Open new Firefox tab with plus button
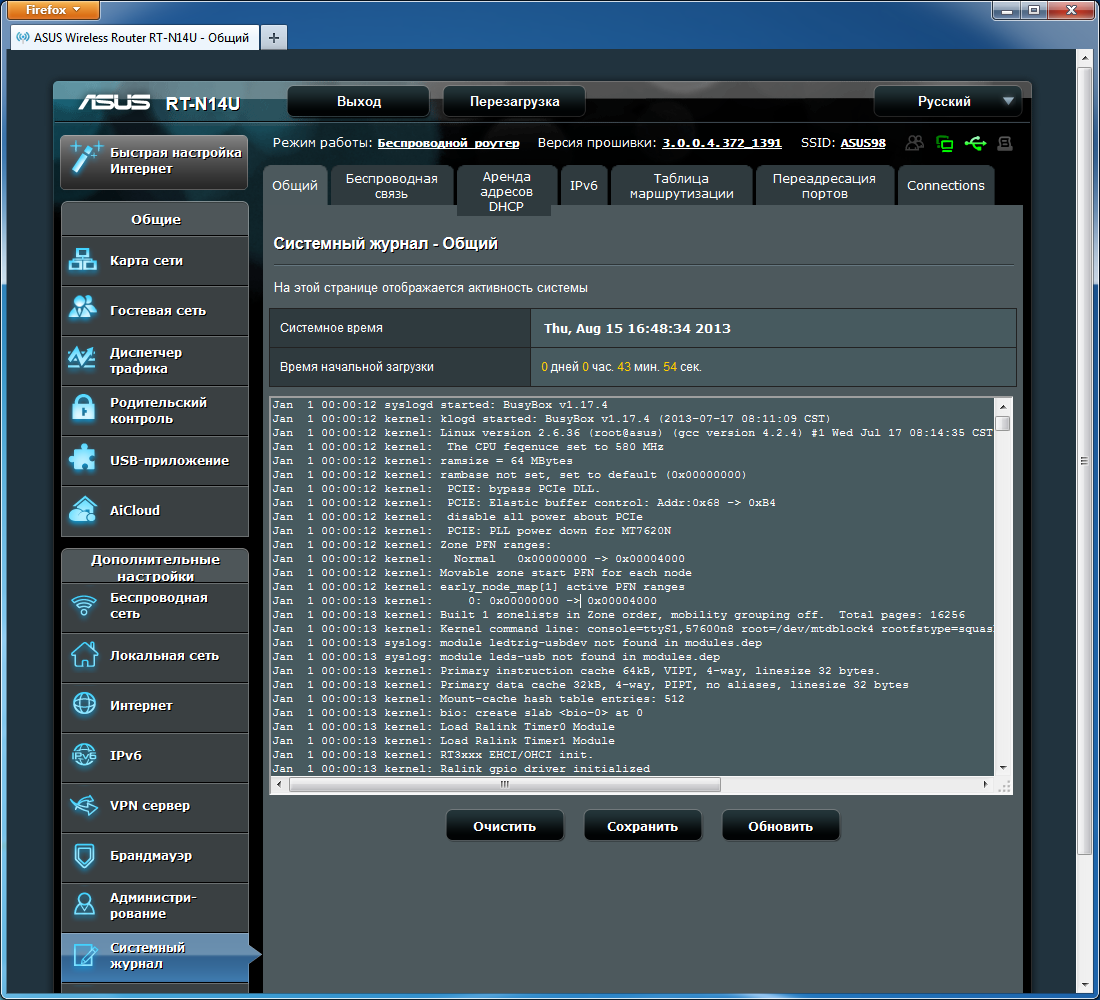 [273, 37]
